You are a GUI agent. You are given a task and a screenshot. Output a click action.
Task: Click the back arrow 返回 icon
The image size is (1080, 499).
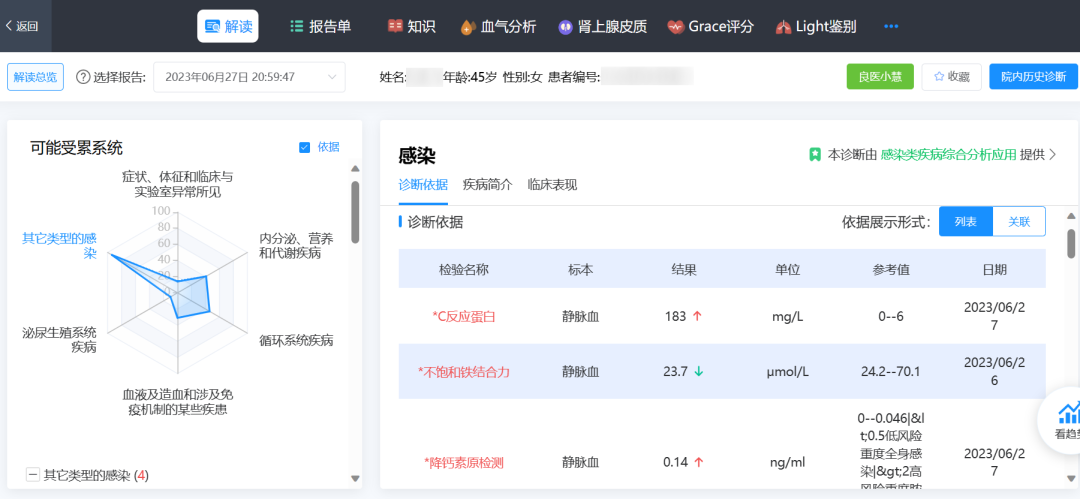(x=11, y=26)
